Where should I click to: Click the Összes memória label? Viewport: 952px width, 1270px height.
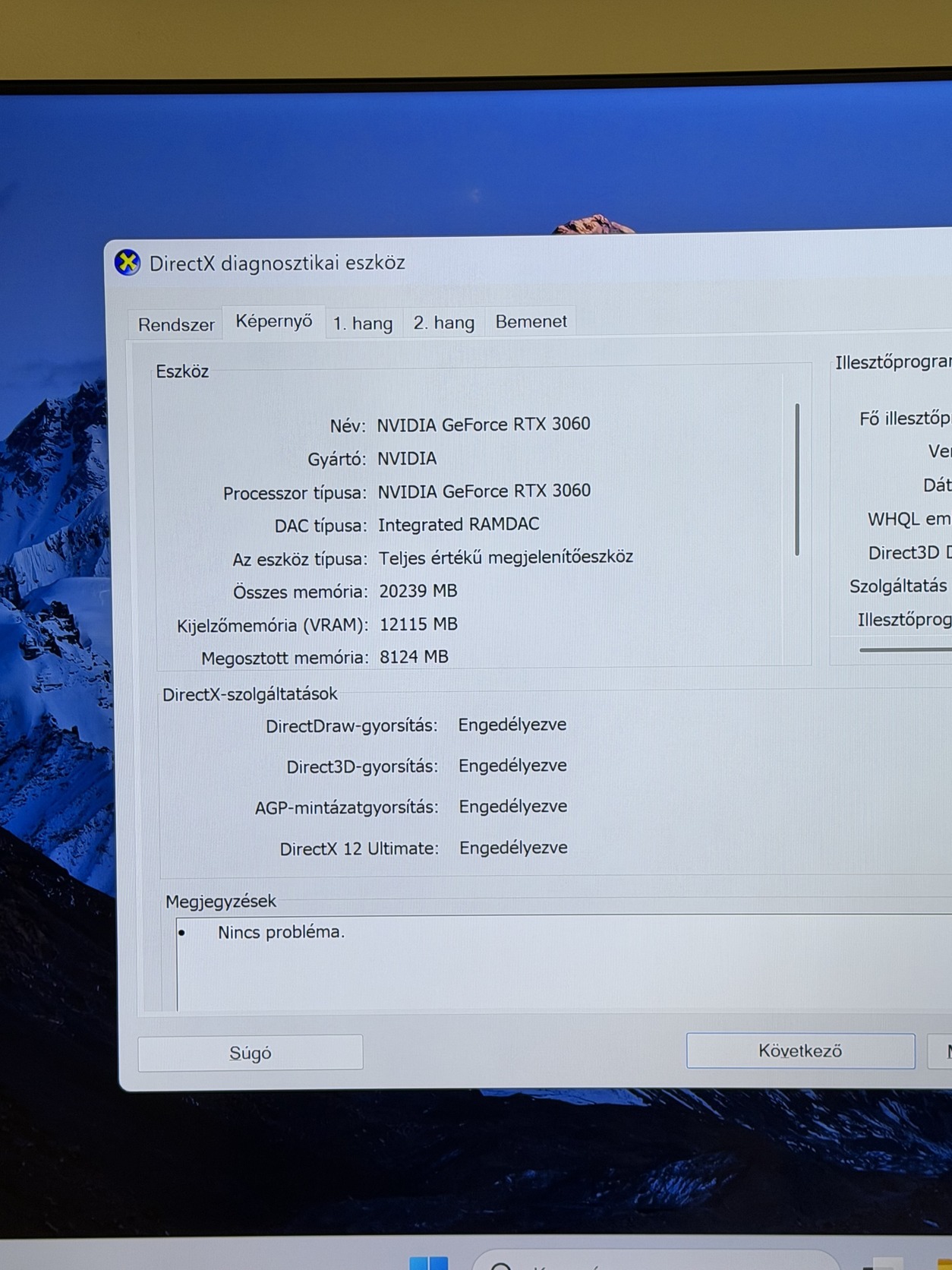click(x=301, y=592)
